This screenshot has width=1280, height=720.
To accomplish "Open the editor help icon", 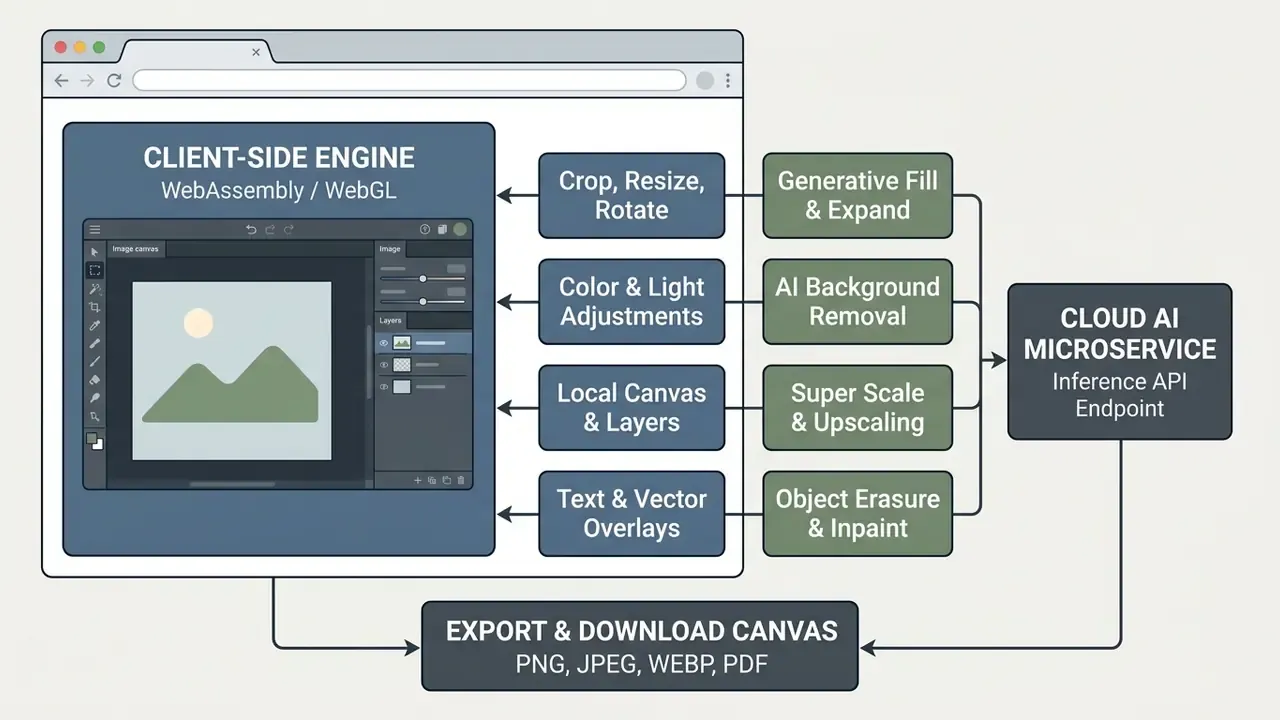I will pyautogui.click(x=425, y=229).
